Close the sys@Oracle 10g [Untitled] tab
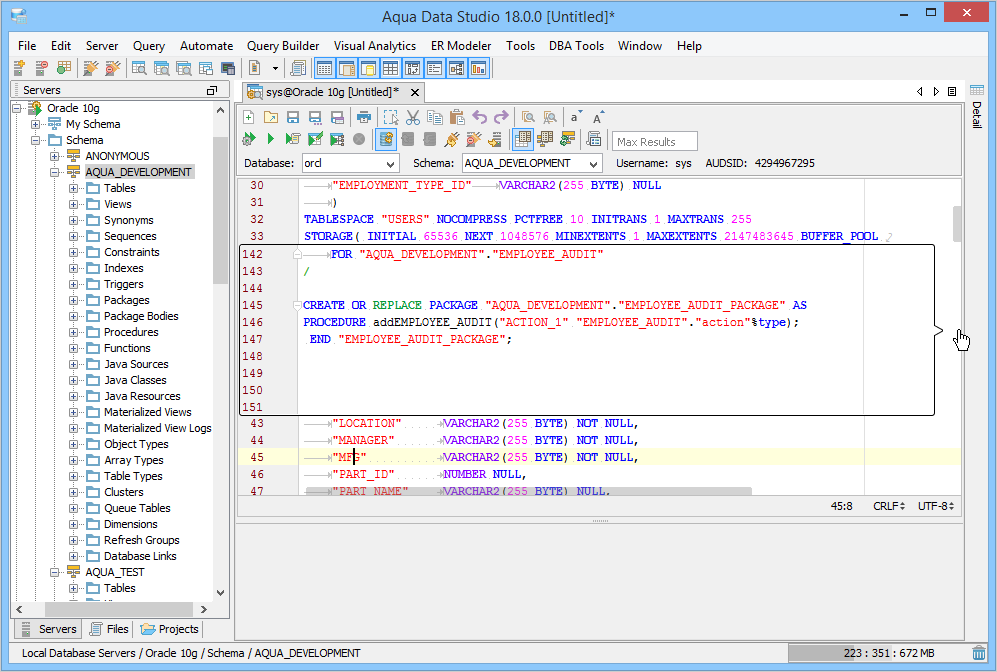 pos(415,93)
